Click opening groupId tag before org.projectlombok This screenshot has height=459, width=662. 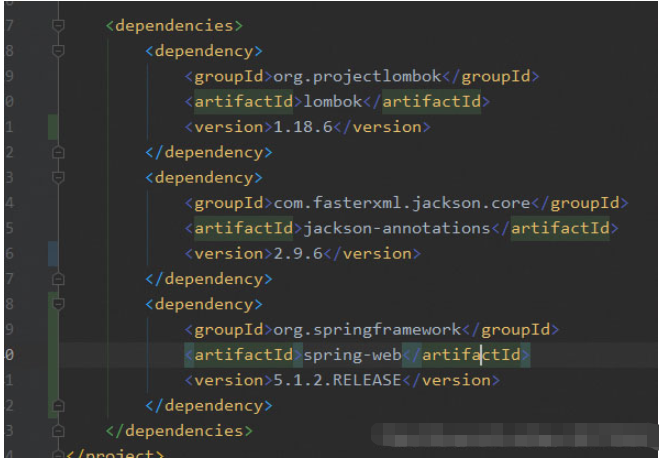(x=229, y=76)
